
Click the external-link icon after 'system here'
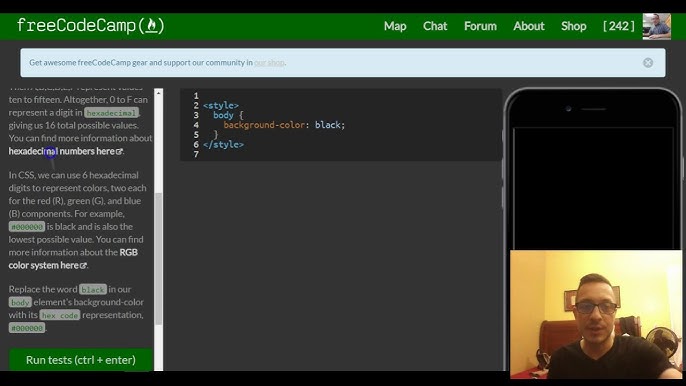(83, 266)
